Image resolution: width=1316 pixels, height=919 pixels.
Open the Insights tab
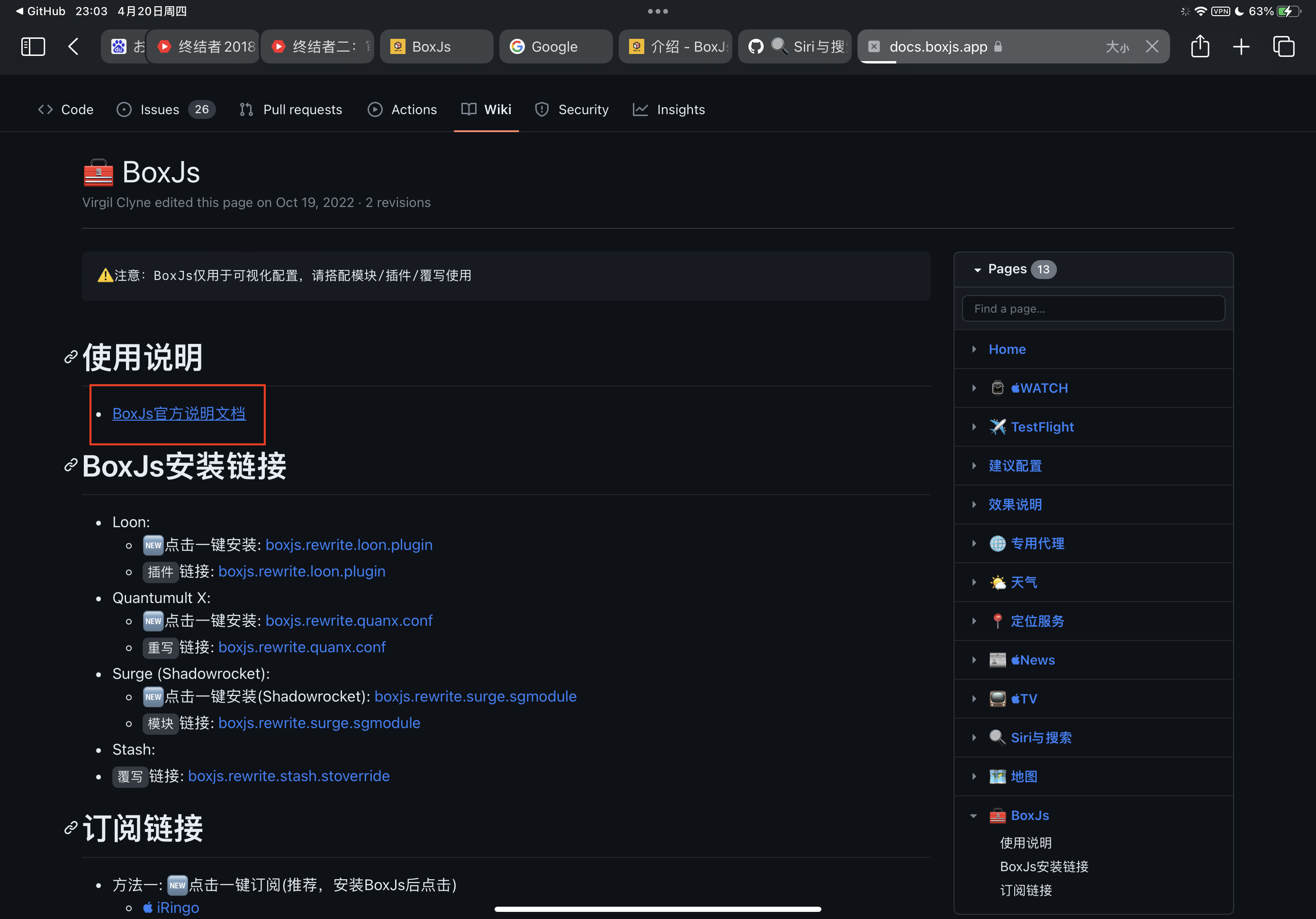pyautogui.click(x=680, y=109)
